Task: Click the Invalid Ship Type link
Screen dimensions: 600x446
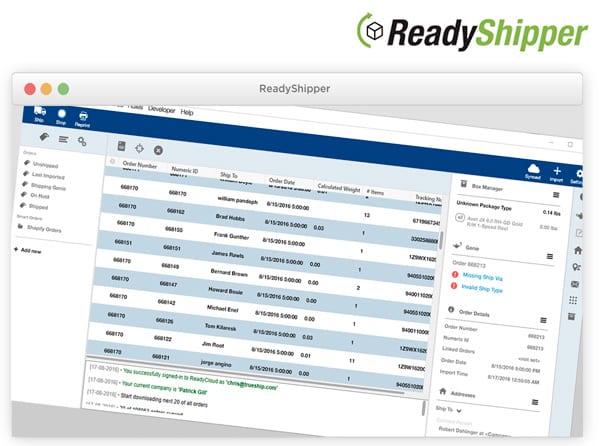Action: [482, 288]
